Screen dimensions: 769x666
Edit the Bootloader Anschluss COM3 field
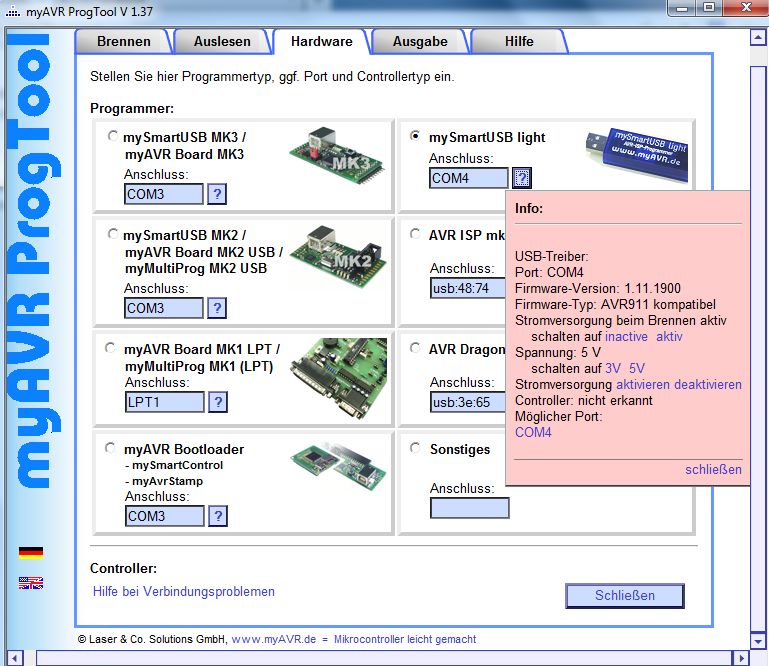(164, 516)
